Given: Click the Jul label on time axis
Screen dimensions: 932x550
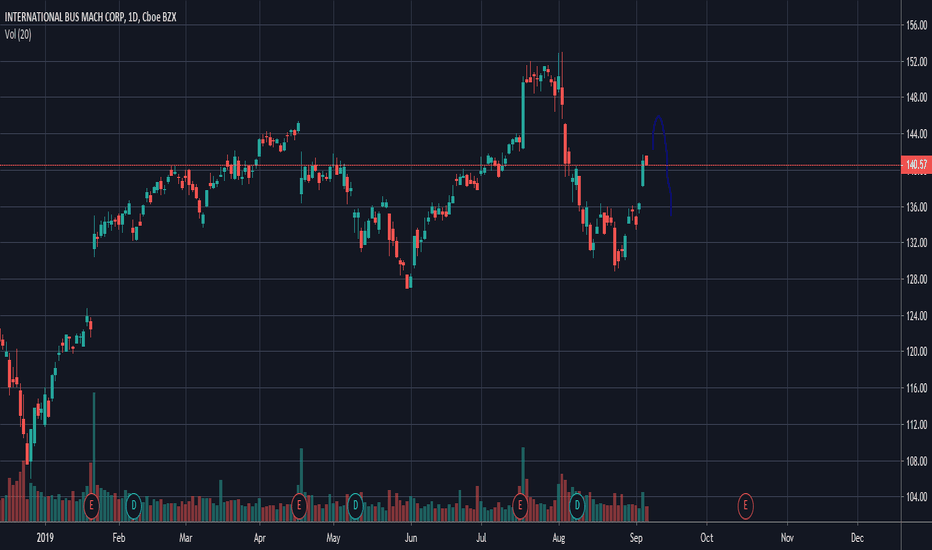Looking at the screenshot, I should click(481, 538).
